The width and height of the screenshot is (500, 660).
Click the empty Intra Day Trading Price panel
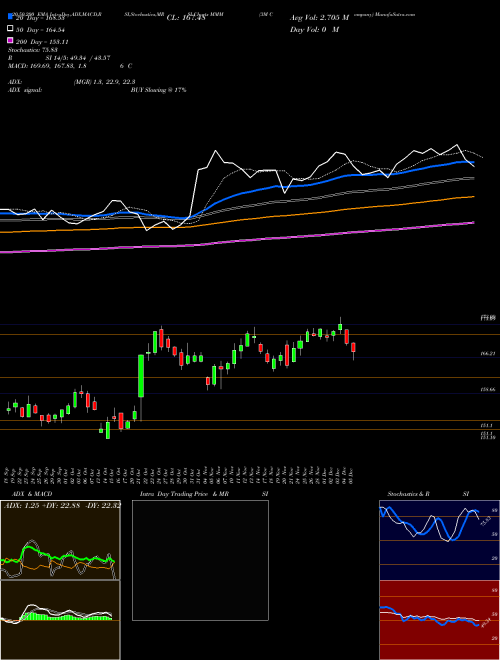pos(200,560)
